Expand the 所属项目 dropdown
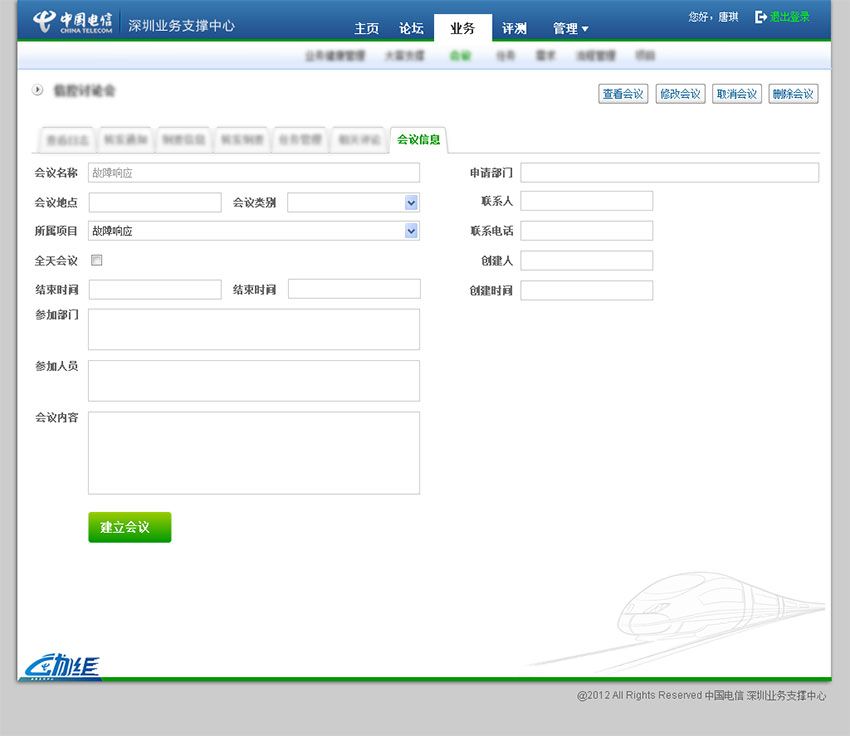The height and width of the screenshot is (736, 850). 411,231
